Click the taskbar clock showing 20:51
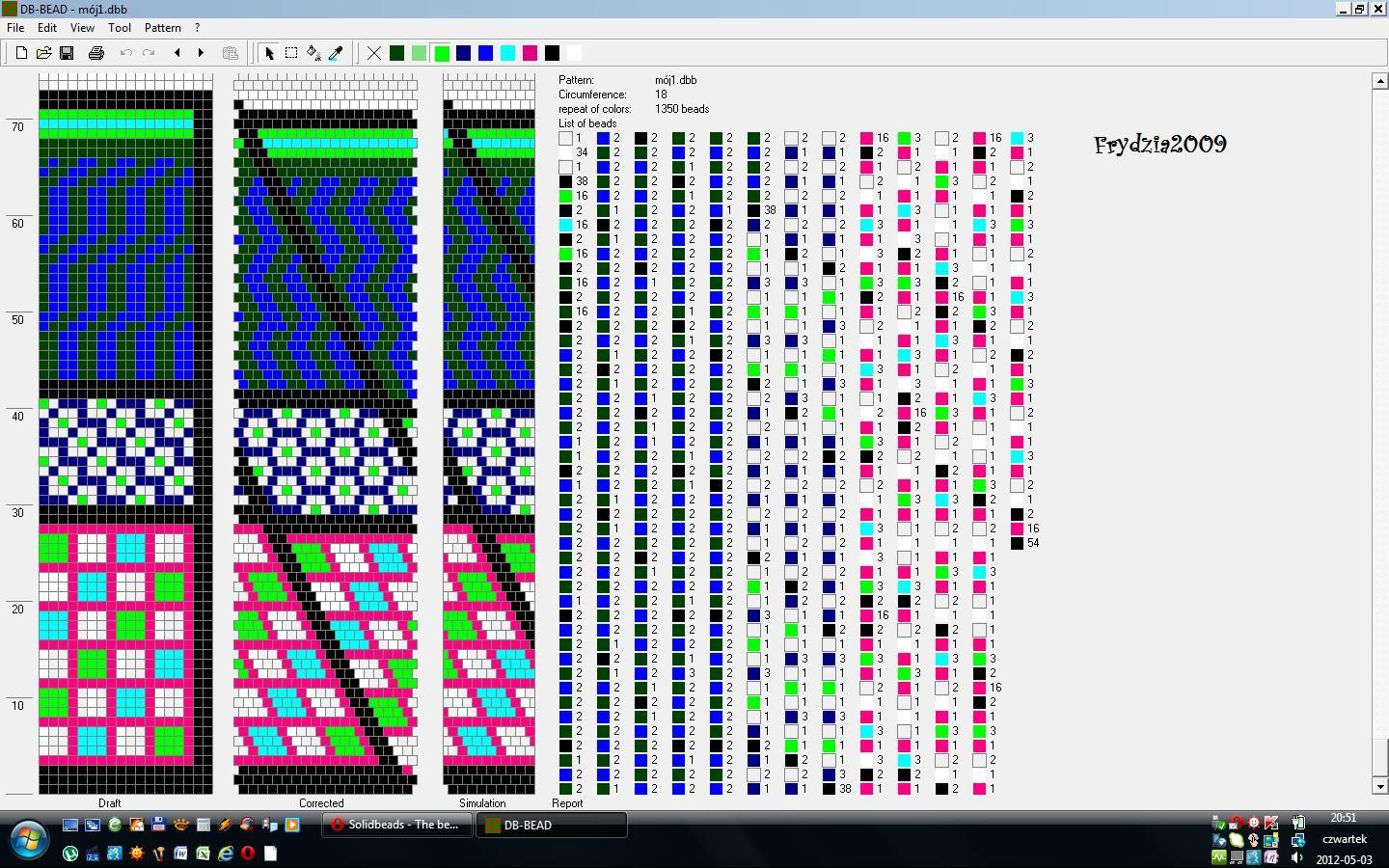Viewport: 1389px width, 868px height. 1344,818
